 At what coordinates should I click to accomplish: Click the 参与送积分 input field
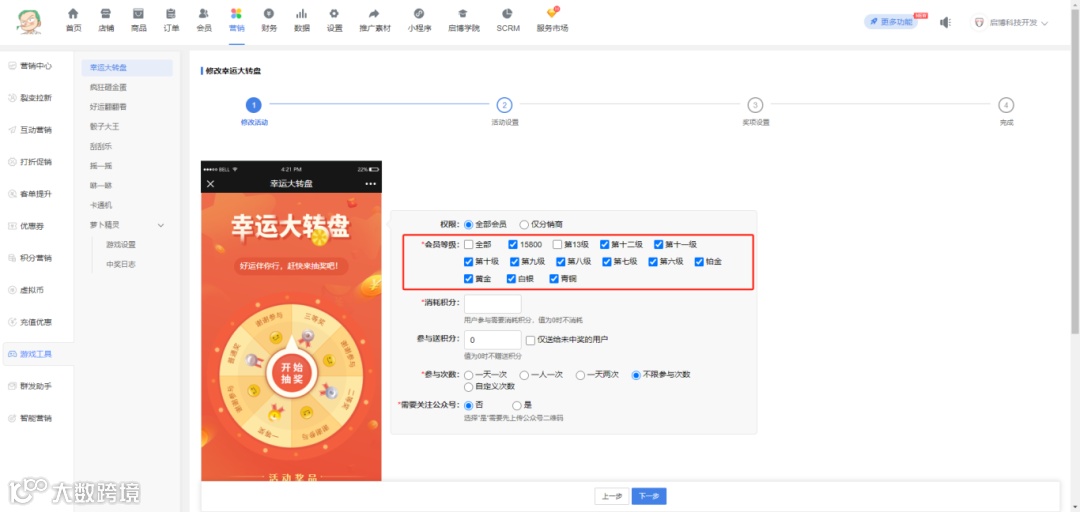492,340
